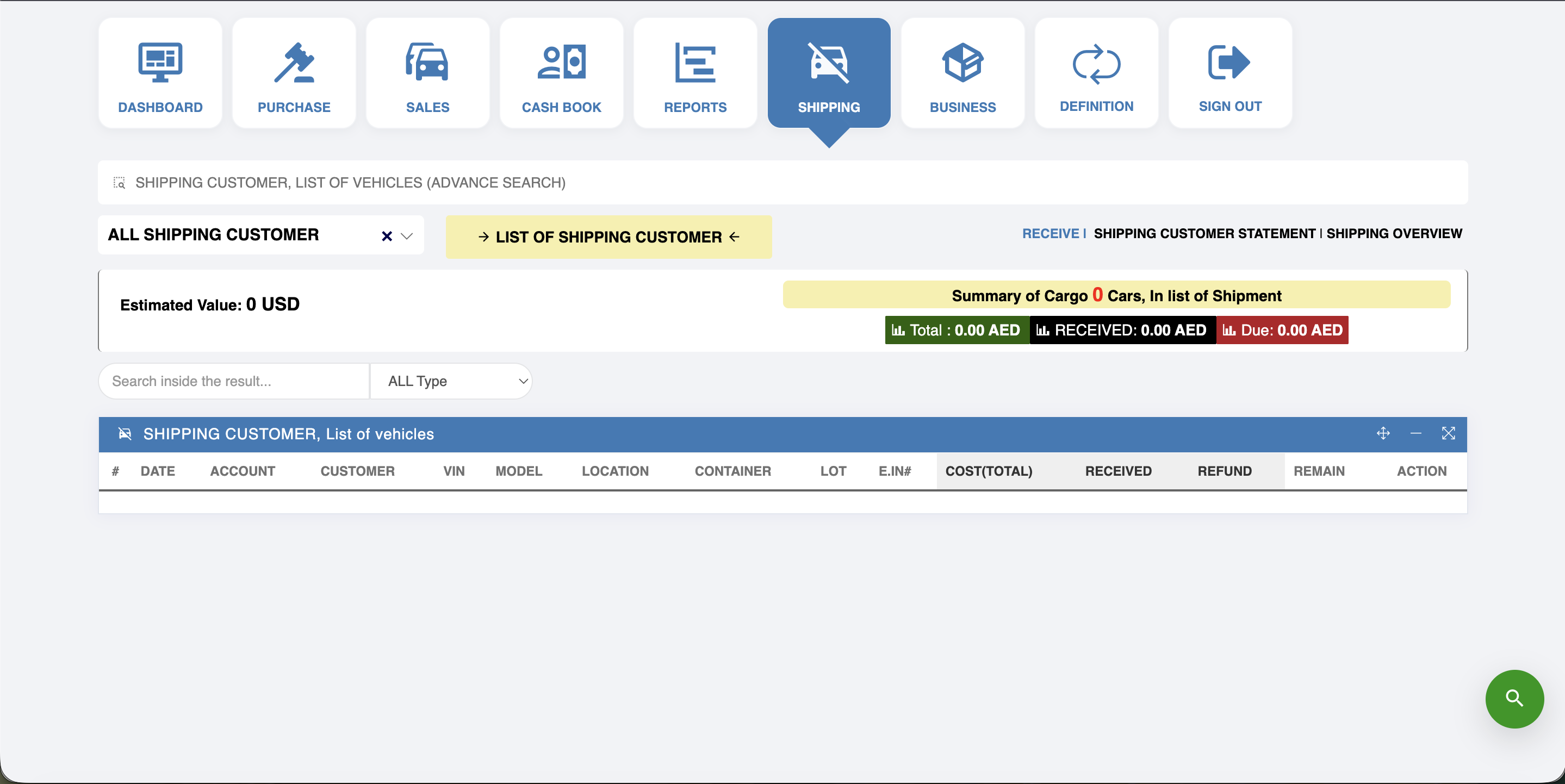This screenshot has height=784, width=1565.
Task: Sort by the MODEL column header
Action: tap(518, 471)
